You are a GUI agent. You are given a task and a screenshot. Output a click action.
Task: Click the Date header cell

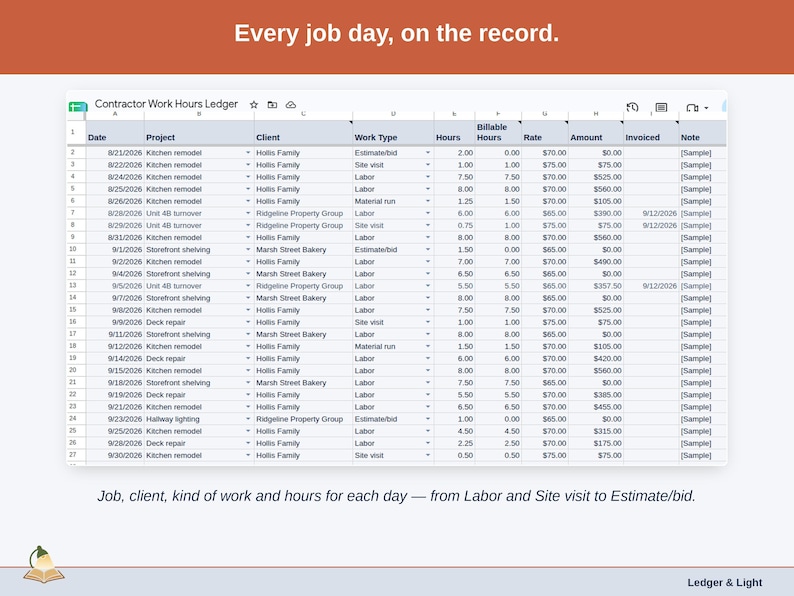click(115, 133)
